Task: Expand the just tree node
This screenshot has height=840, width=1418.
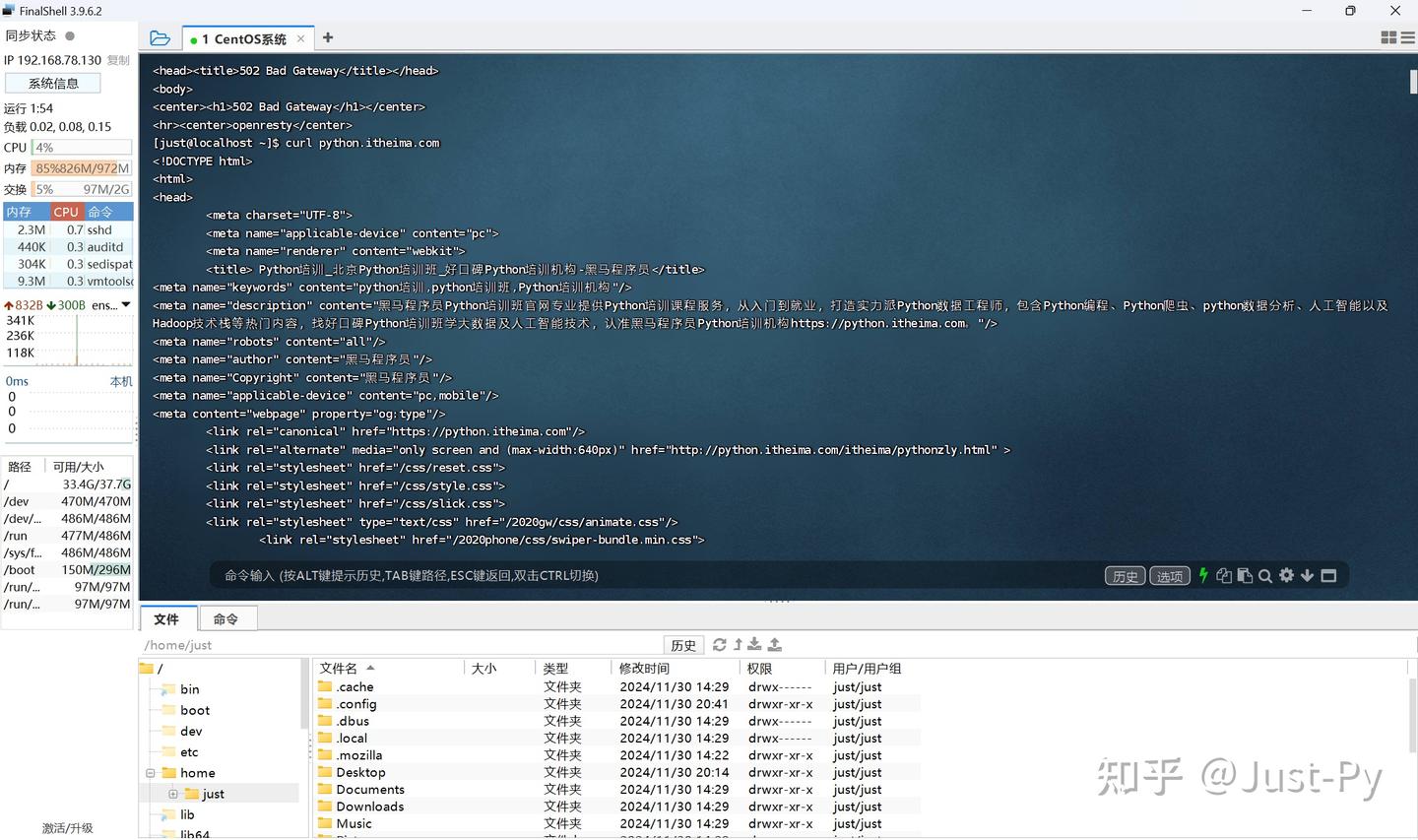Action: [x=172, y=794]
